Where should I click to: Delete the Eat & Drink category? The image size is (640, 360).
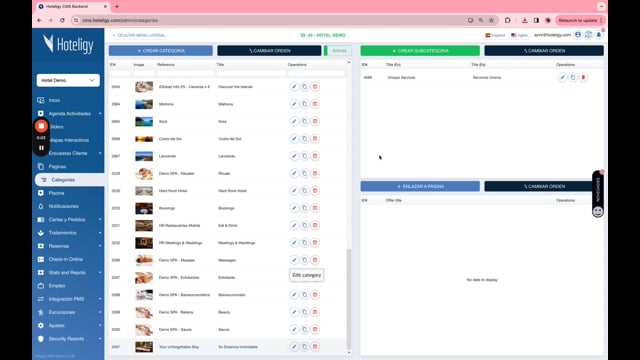315,225
